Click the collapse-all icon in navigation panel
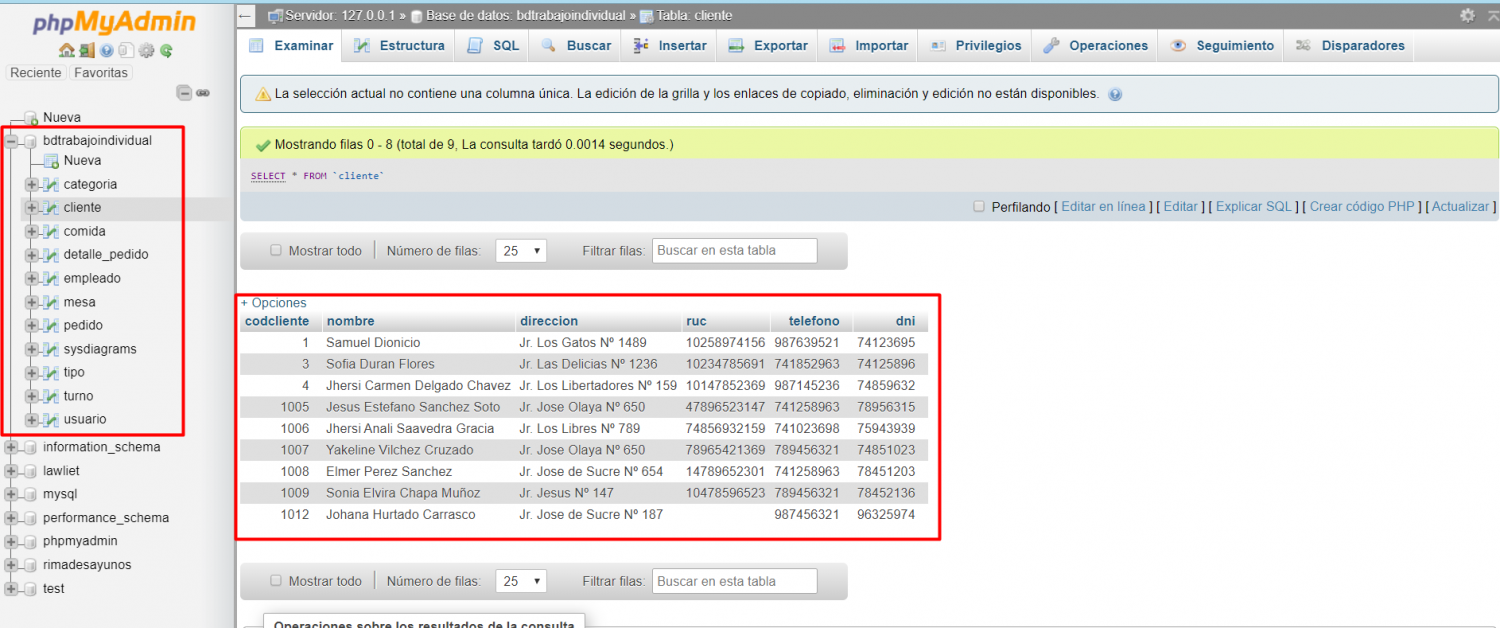 tap(184, 93)
